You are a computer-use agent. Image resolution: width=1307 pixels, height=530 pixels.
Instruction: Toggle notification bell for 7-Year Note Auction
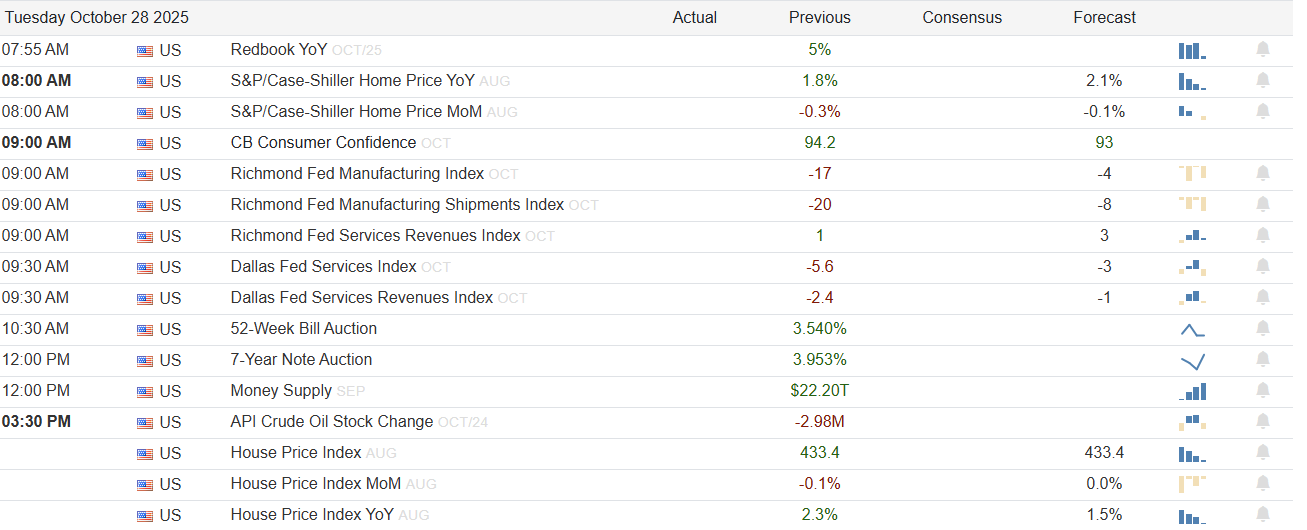point(1263,360)
